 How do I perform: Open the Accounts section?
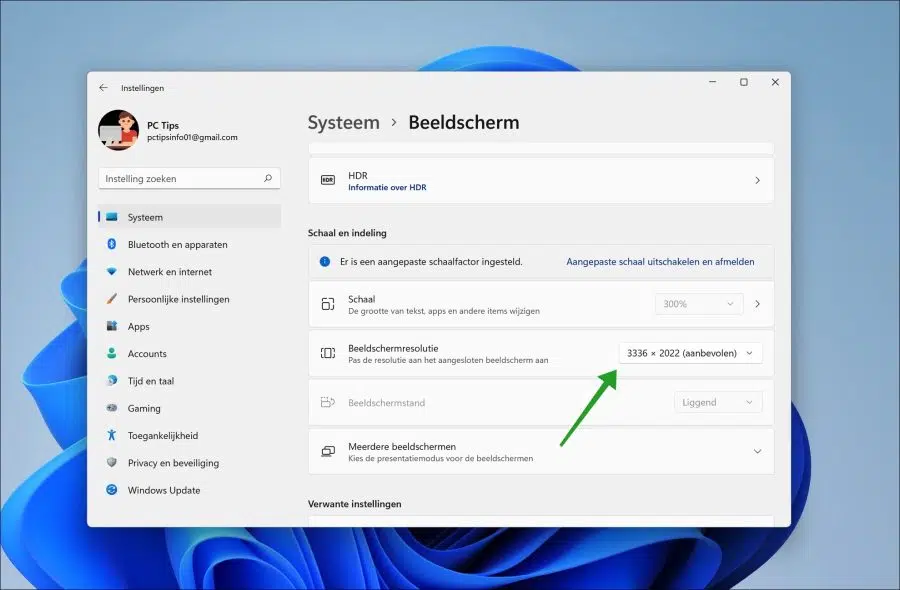click(189, 354)
